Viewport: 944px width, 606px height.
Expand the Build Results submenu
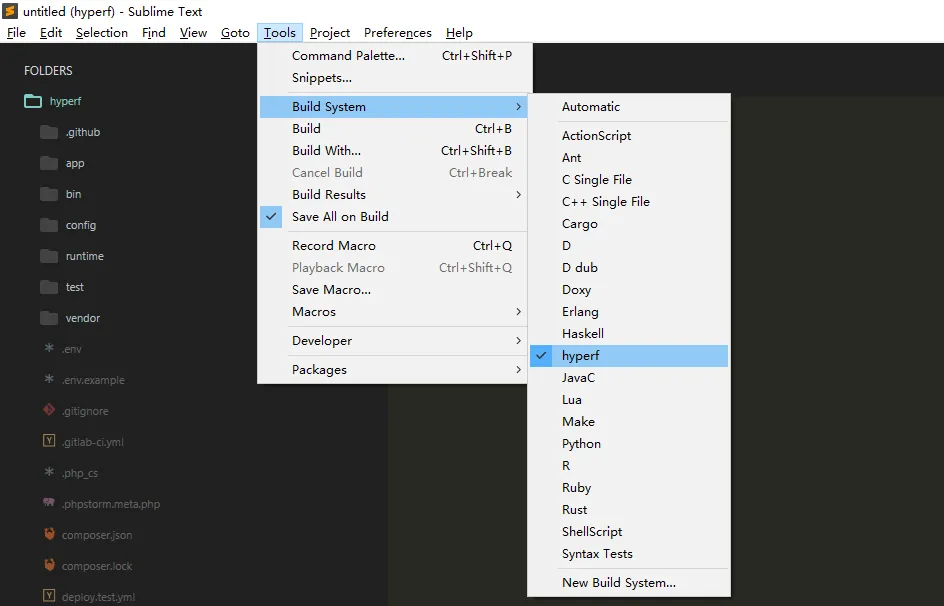(393, 194)
